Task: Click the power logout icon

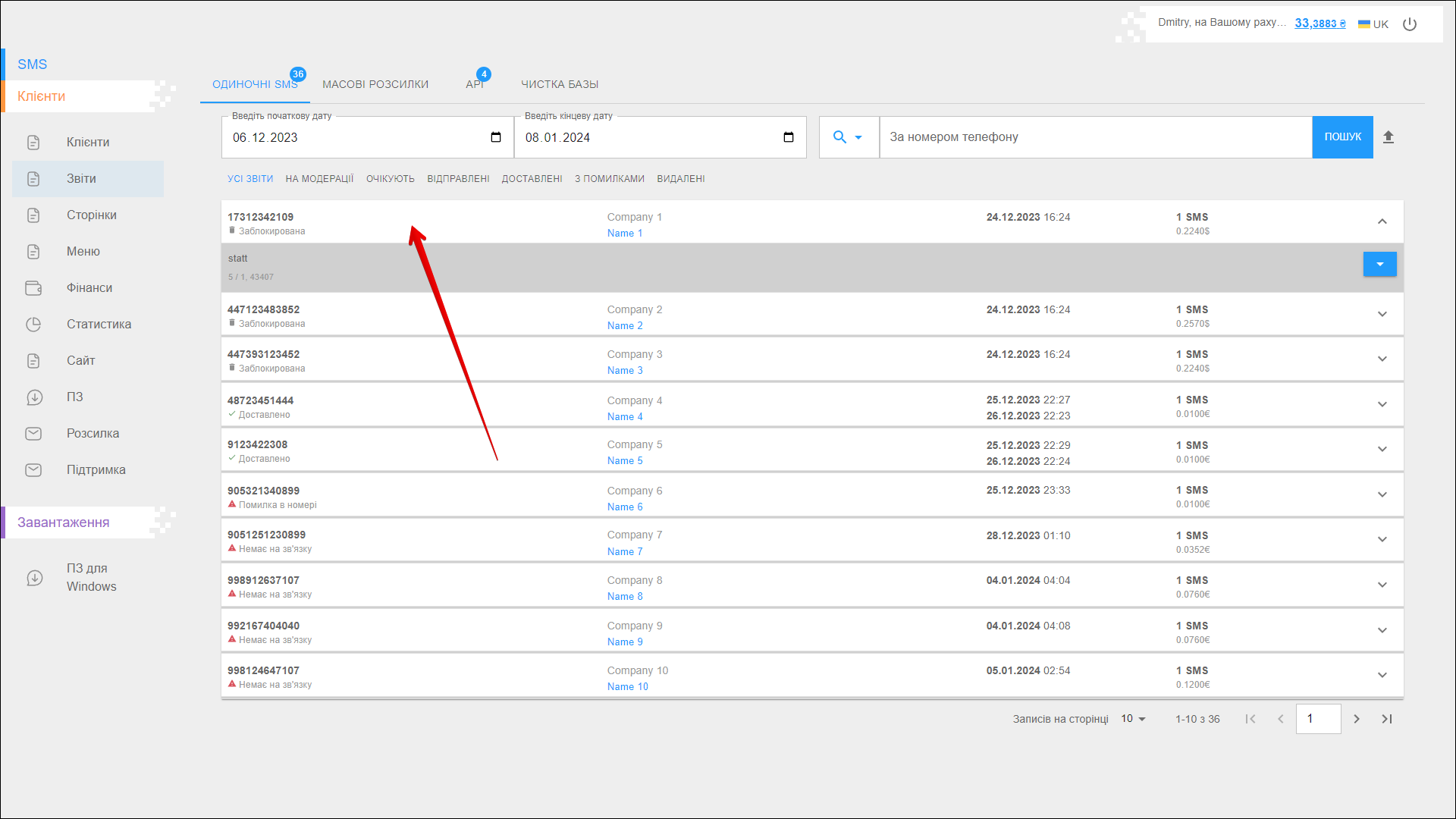Action: point(1410,24)
